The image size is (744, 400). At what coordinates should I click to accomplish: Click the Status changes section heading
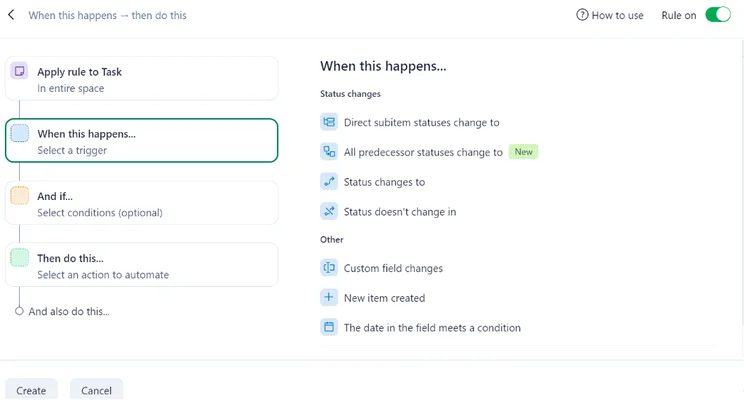(350, 93)
